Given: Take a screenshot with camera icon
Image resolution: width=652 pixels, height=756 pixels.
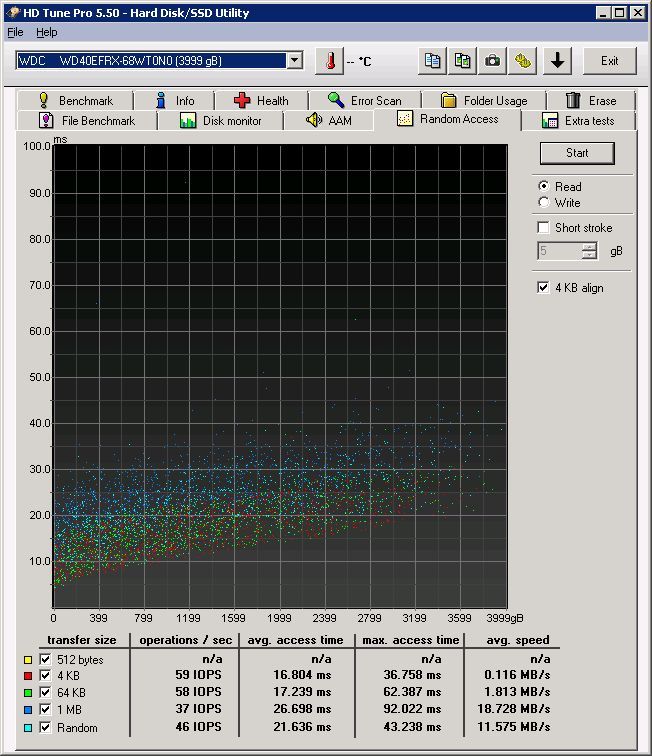Looking at the screenshot, I should click(492, 61).
